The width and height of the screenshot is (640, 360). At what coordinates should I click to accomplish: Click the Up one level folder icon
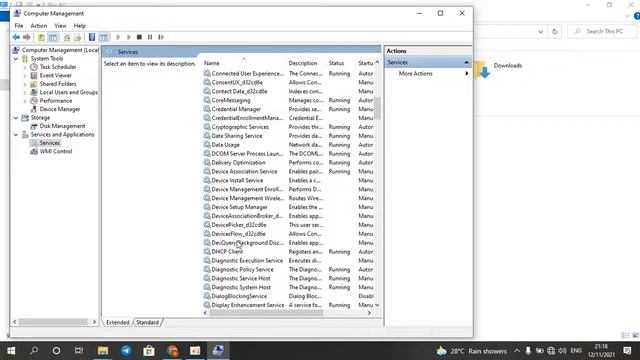tap(41, 37)
